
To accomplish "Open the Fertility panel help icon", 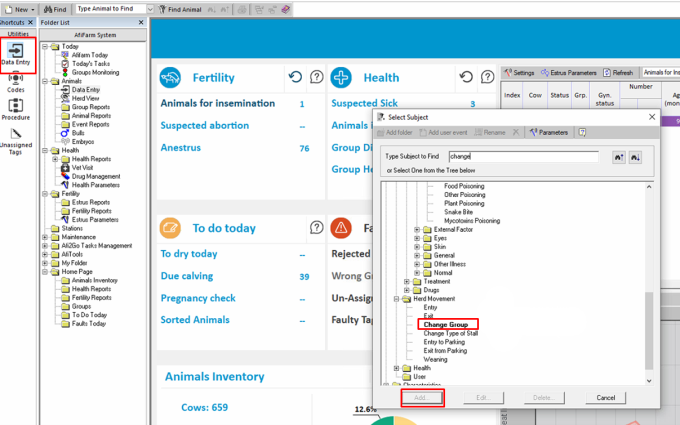I will 317,77.
